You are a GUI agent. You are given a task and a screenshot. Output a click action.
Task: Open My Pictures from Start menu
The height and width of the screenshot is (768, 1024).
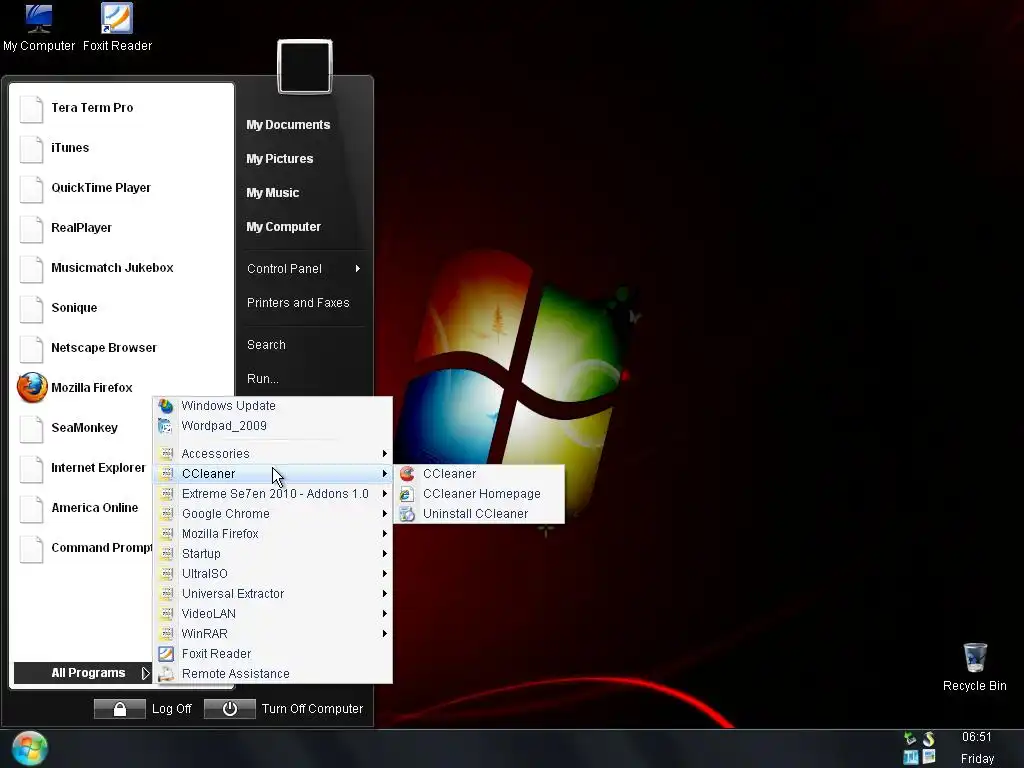point(280,159)
